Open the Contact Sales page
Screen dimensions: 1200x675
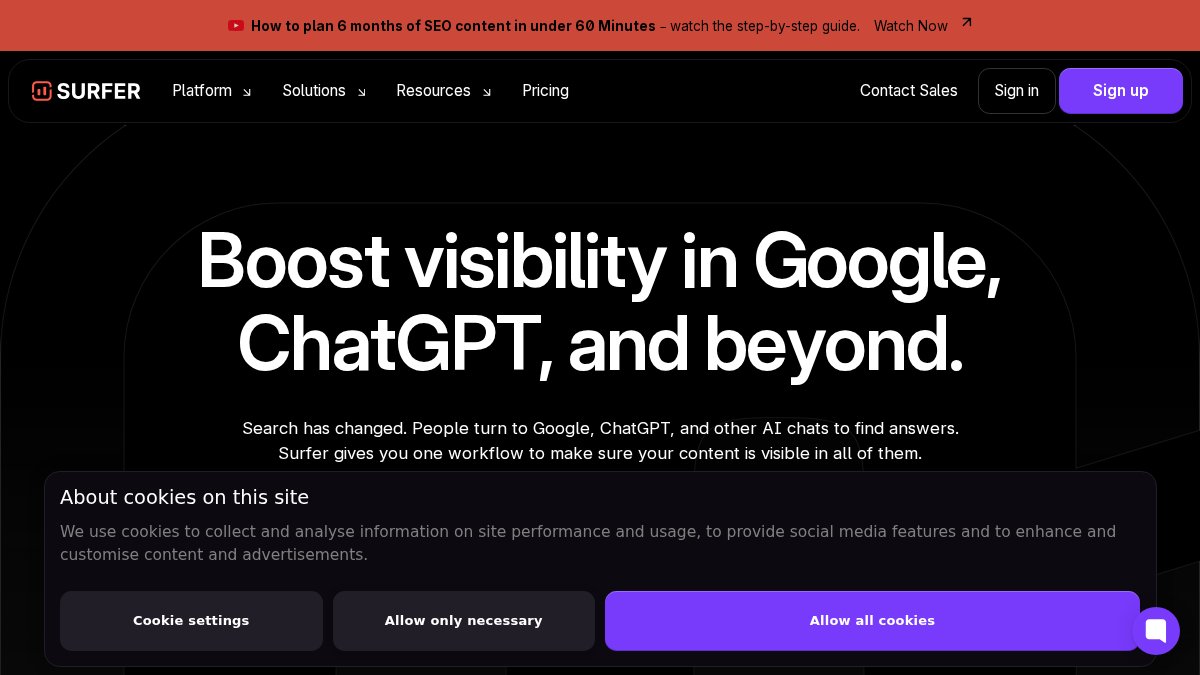(908, 91)
